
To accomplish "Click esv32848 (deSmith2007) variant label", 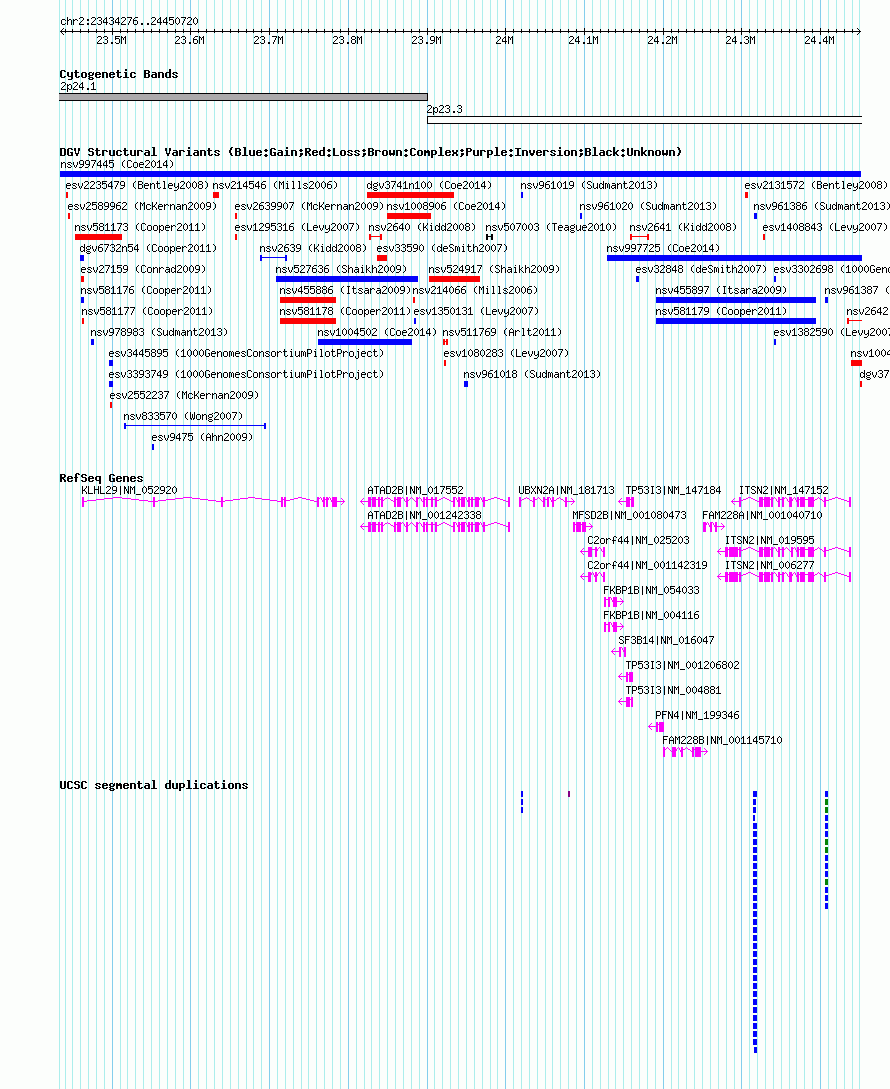I will 701,269.
